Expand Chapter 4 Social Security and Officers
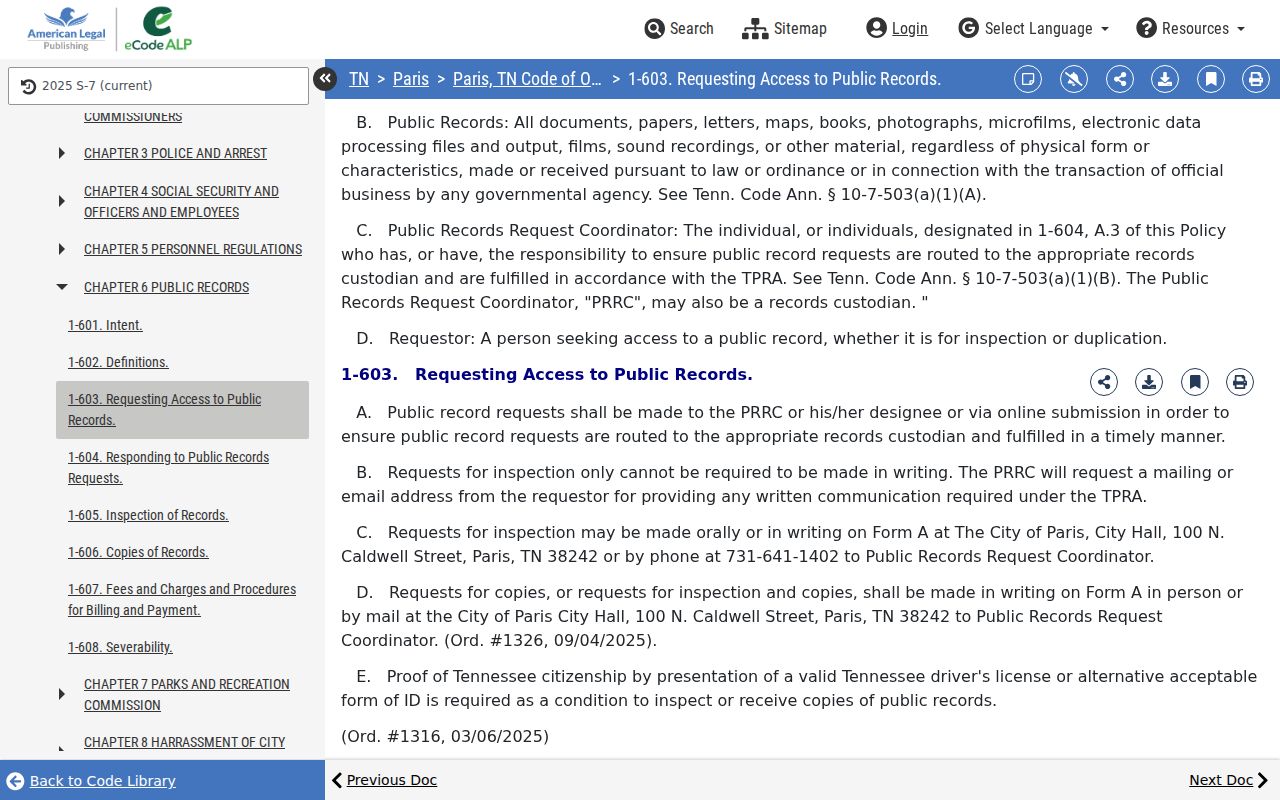 pyautogui.click(x=62, y=201)
